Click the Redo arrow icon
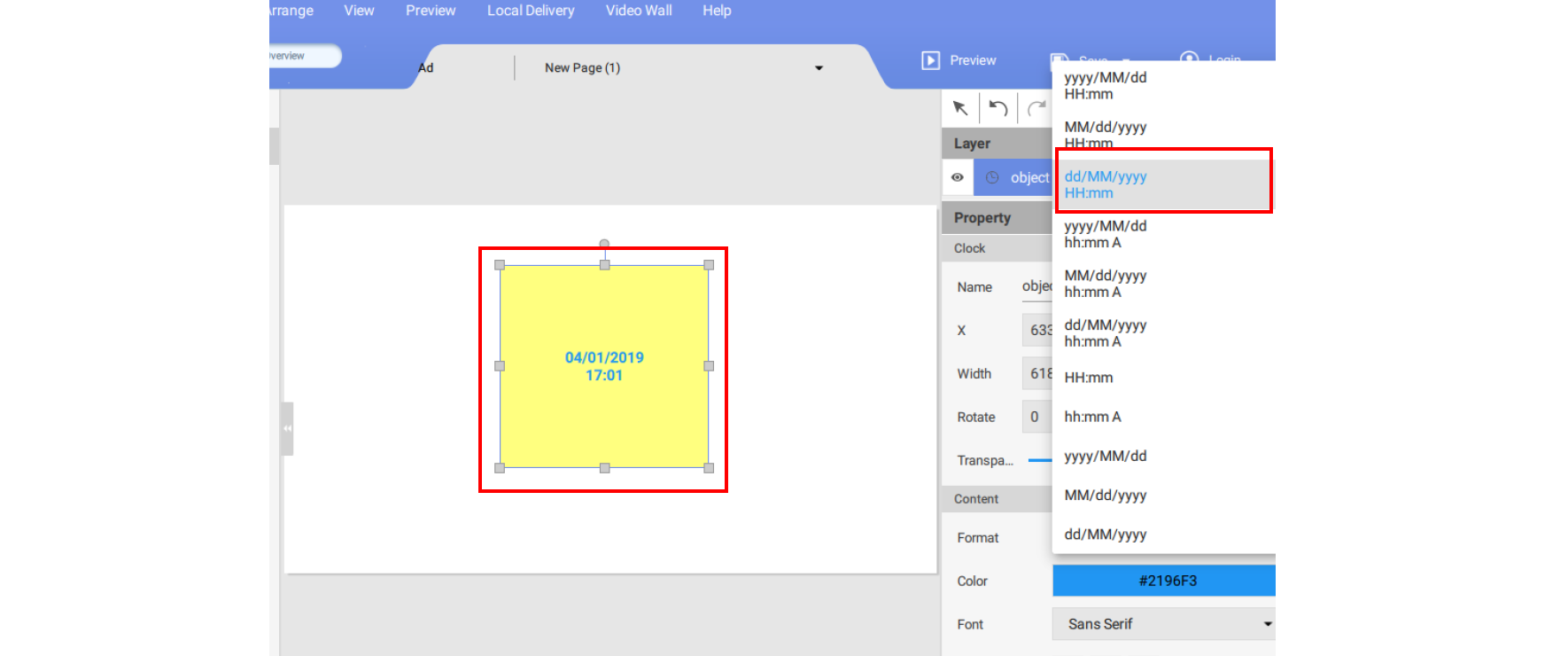The height and width of the screenshot is (656, 1568). point(1036,108)
